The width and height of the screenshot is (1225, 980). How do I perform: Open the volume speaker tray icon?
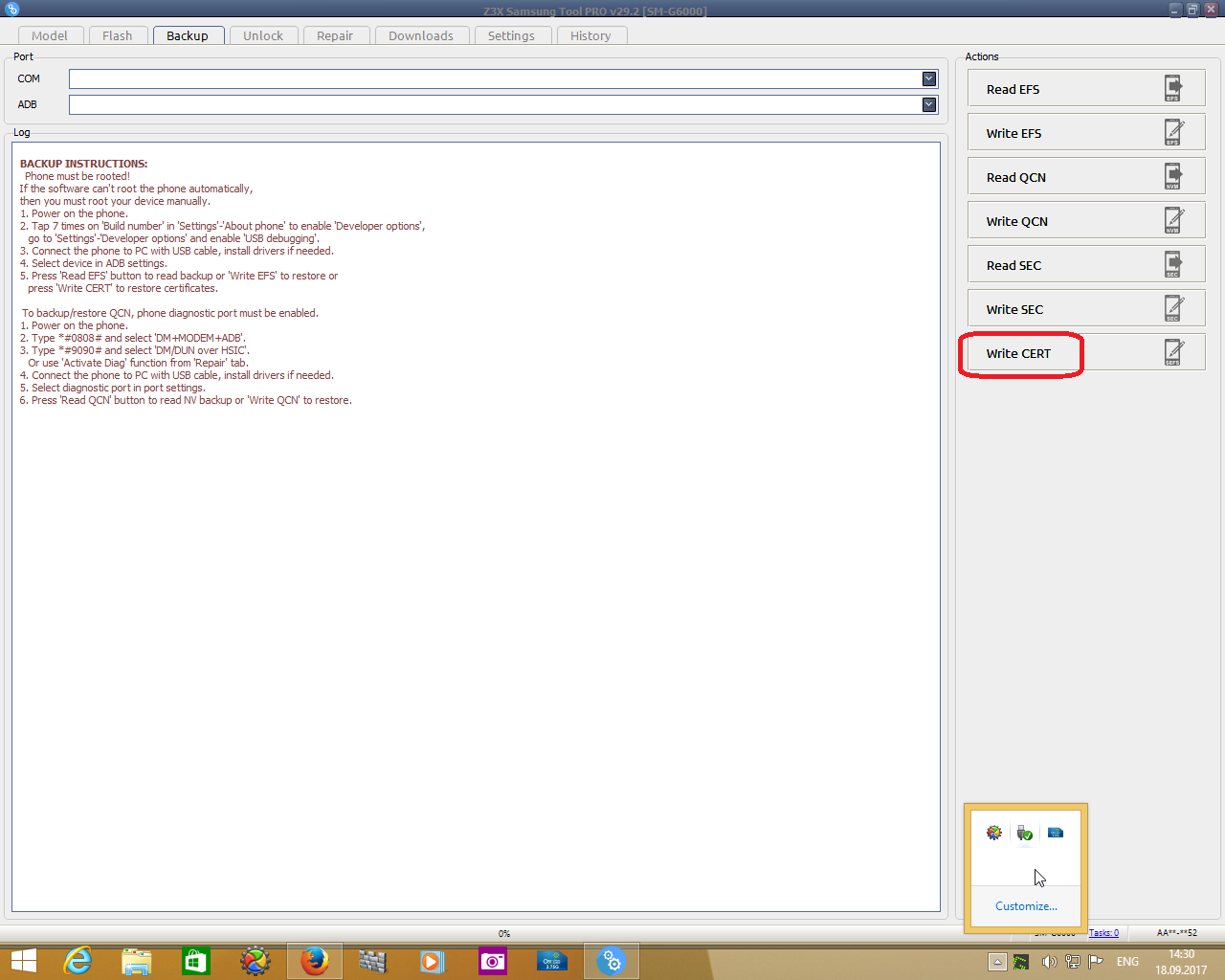[x=1049, y=962]
